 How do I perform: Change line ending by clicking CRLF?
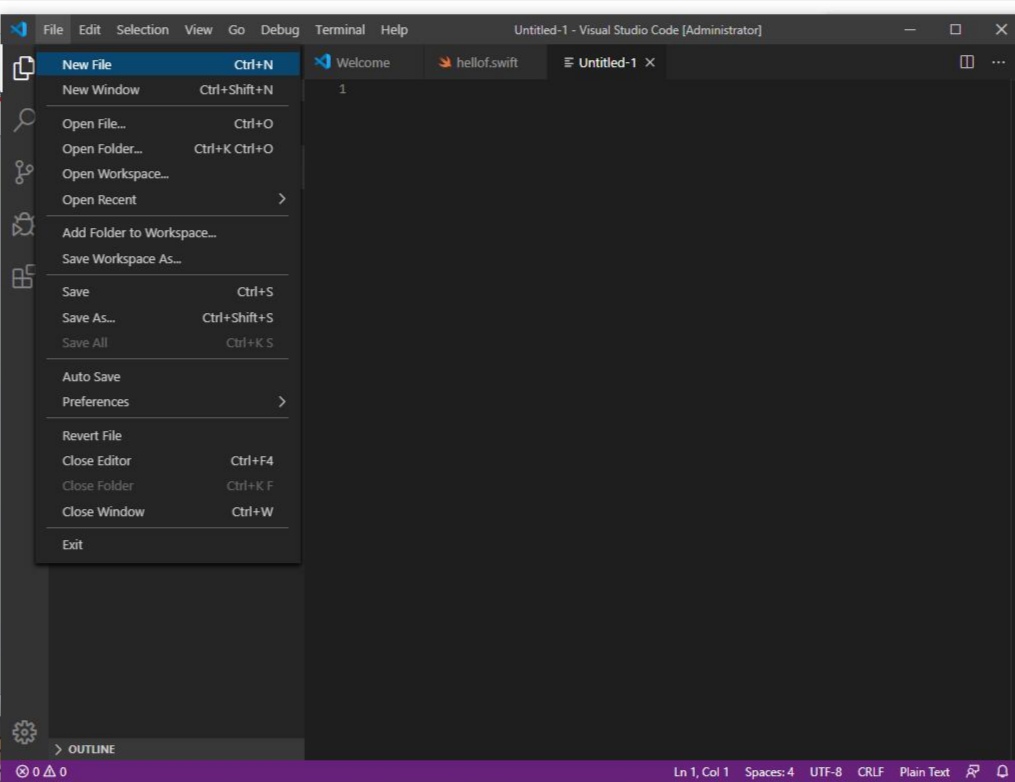(x=869, y=771)
